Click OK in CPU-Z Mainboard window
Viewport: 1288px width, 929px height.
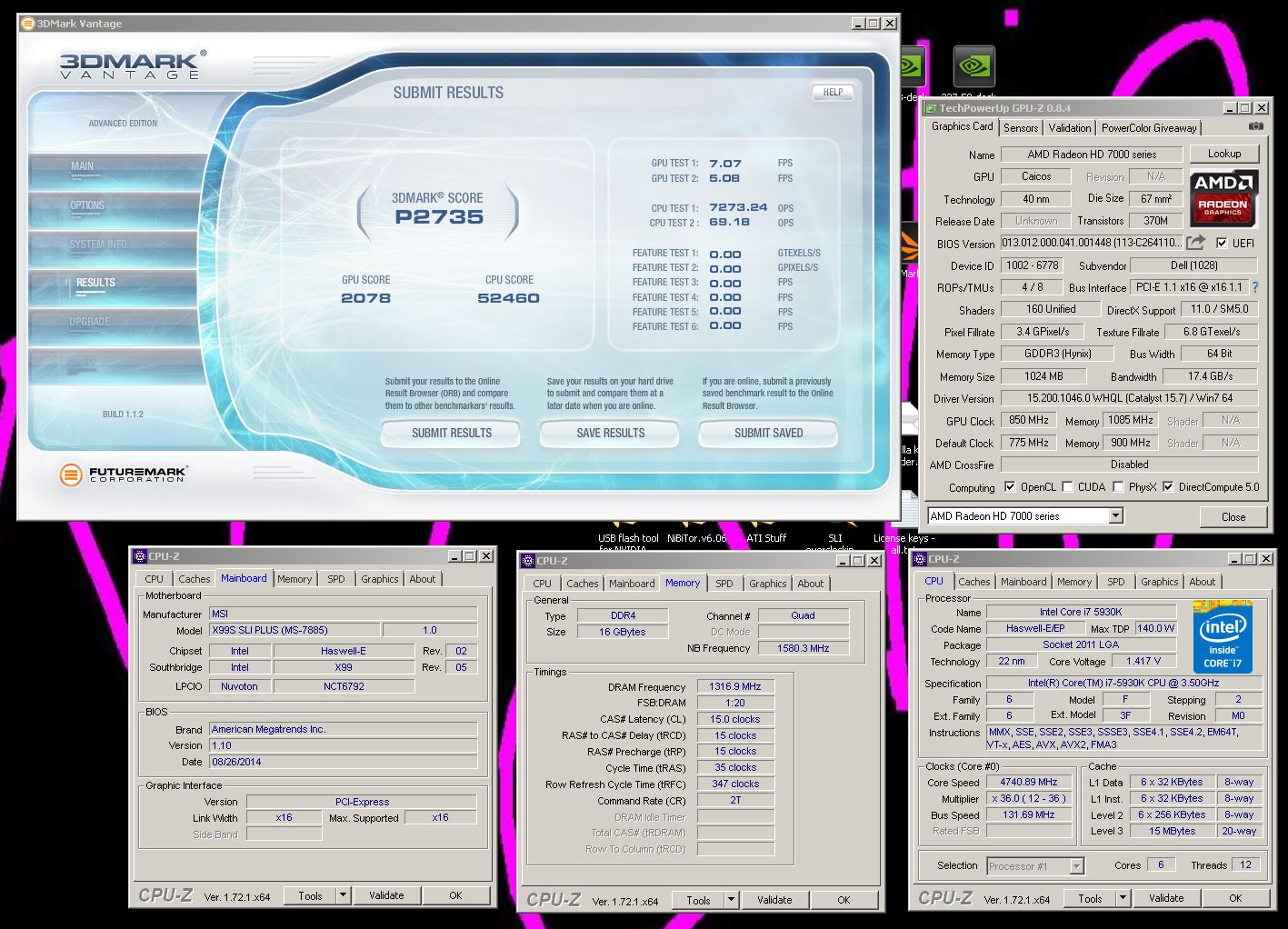pos(455,895)
